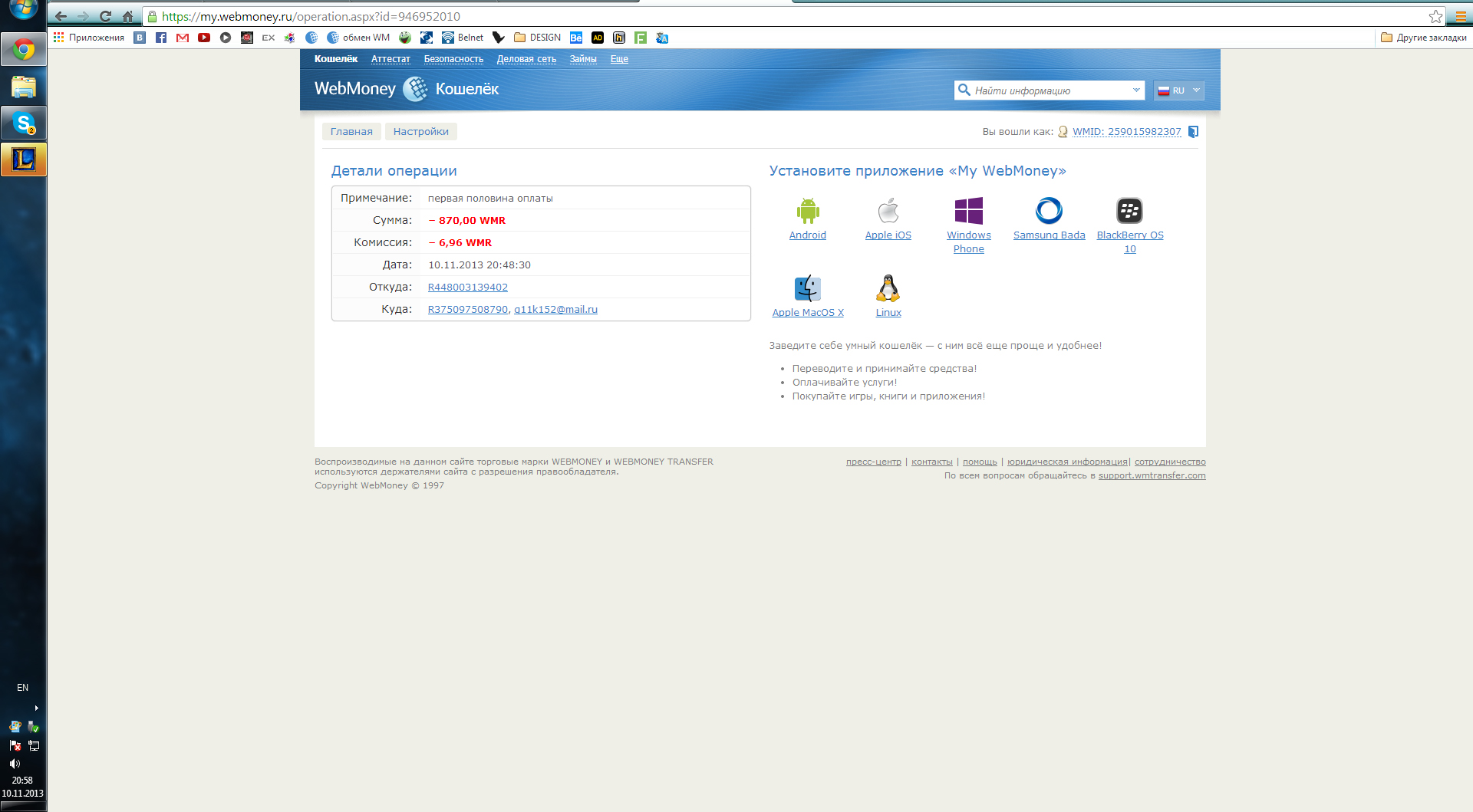Open the Google Translate bookmark icon
1473x812 pixels.
click(662, 38)
